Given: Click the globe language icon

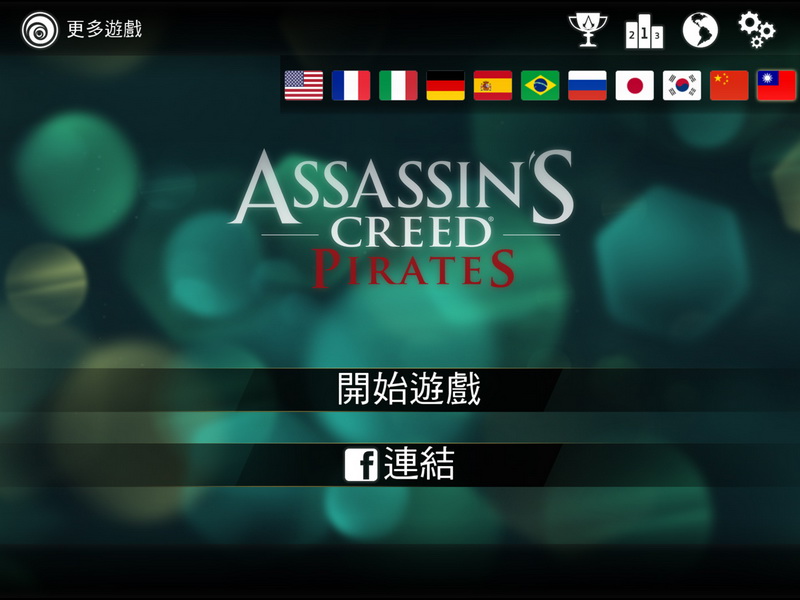Looking at the screenshot, I should 700,30.
